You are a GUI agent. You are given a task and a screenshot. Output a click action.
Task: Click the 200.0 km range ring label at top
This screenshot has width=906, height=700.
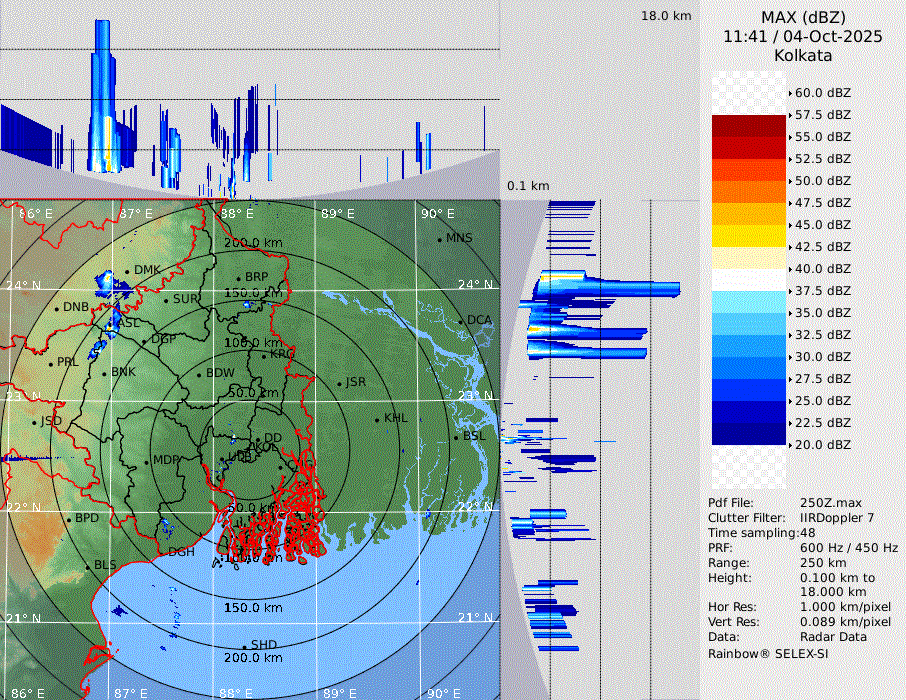pyautogui.click(x=252, y=243)
